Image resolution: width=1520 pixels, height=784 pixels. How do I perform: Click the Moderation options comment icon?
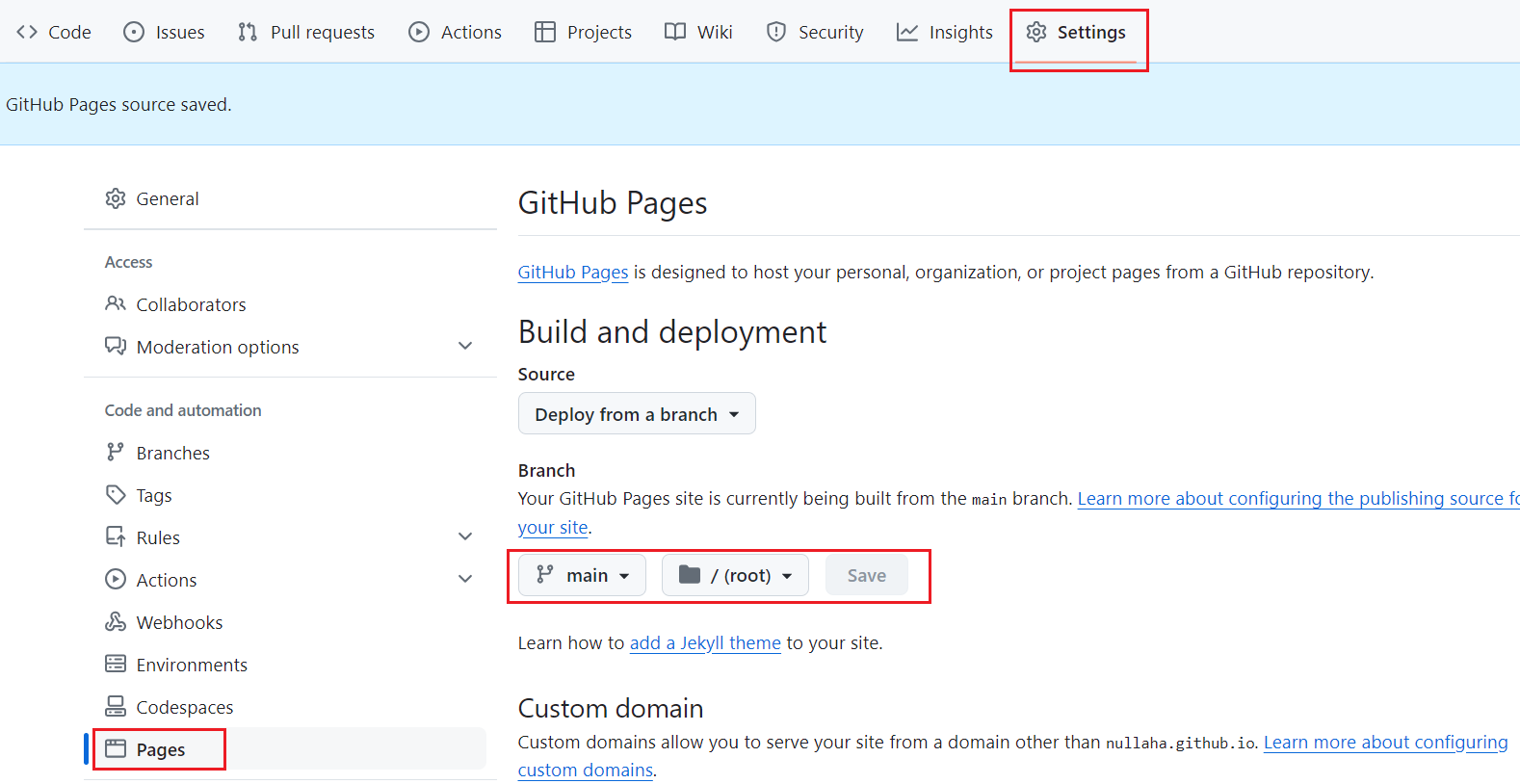click(x=116, y=346)
